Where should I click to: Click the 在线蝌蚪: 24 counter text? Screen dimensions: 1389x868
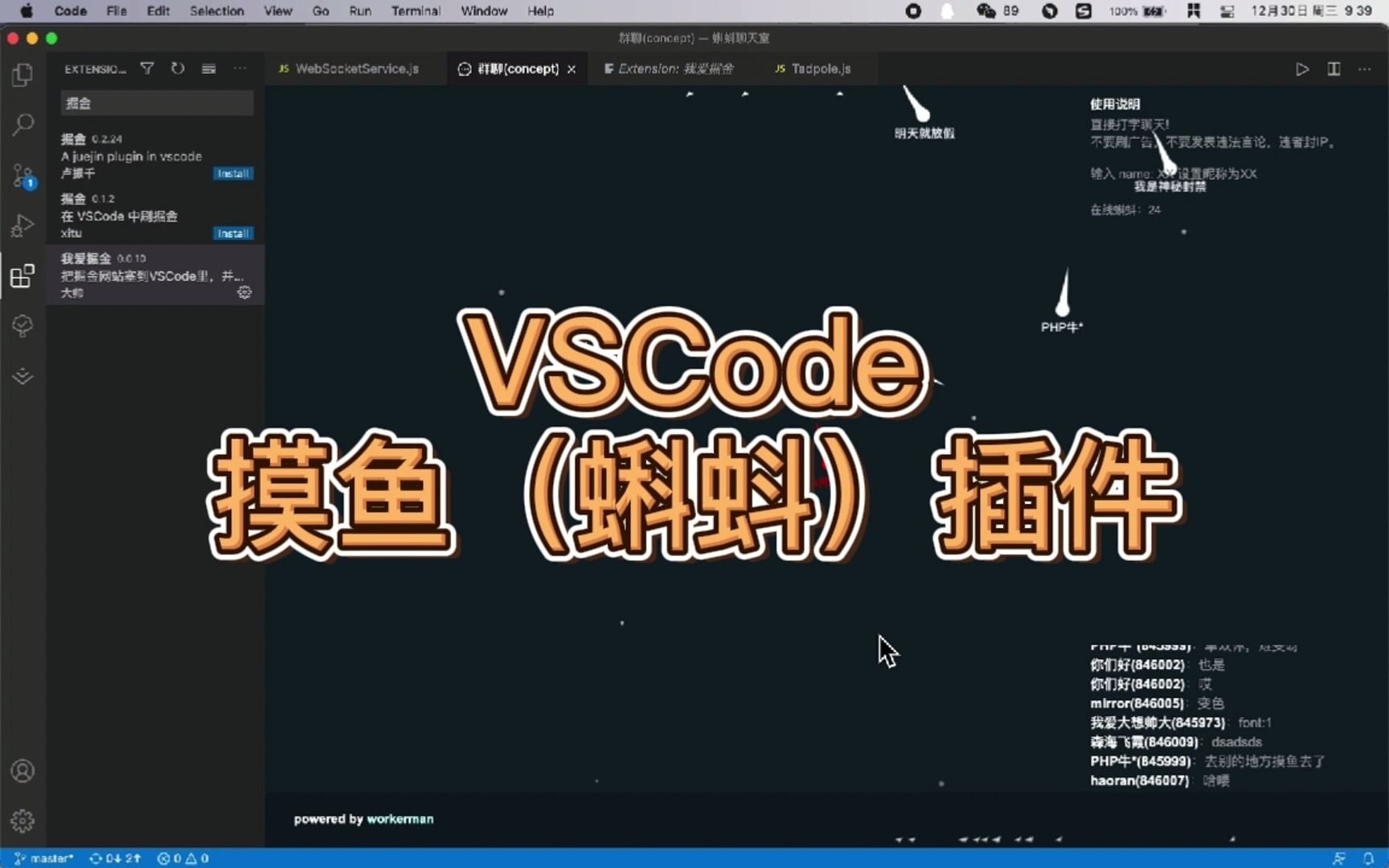click(1125, 210)
